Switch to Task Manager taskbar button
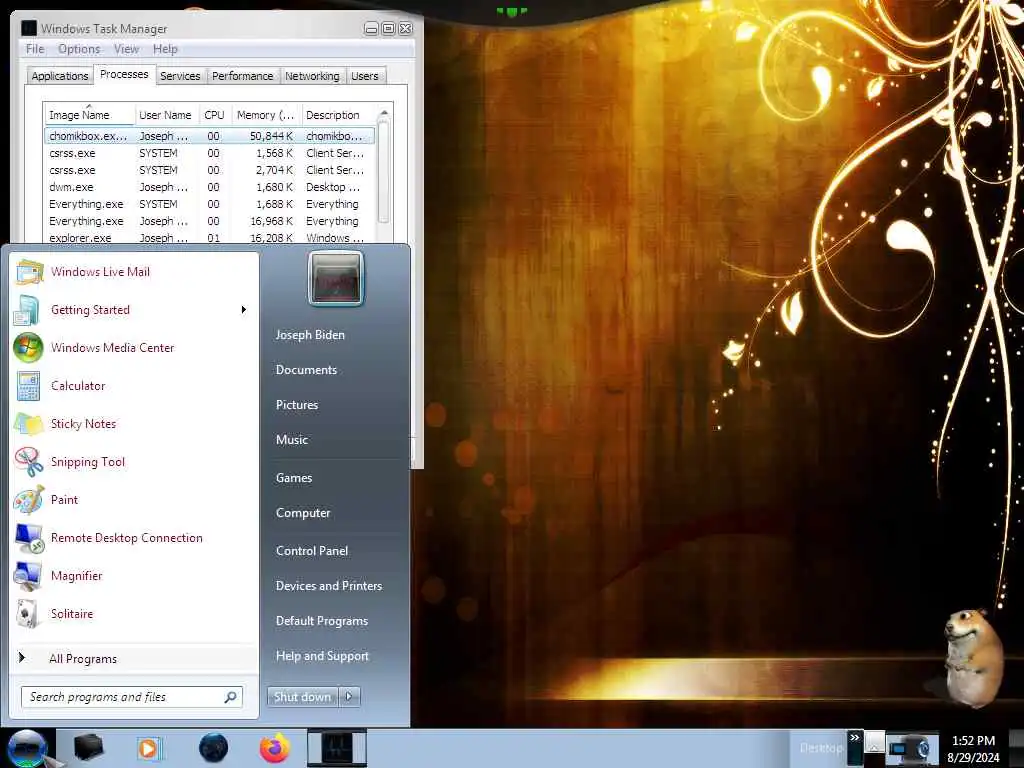The width and height of the screenshot is (1024, 768). pos(337,748)
